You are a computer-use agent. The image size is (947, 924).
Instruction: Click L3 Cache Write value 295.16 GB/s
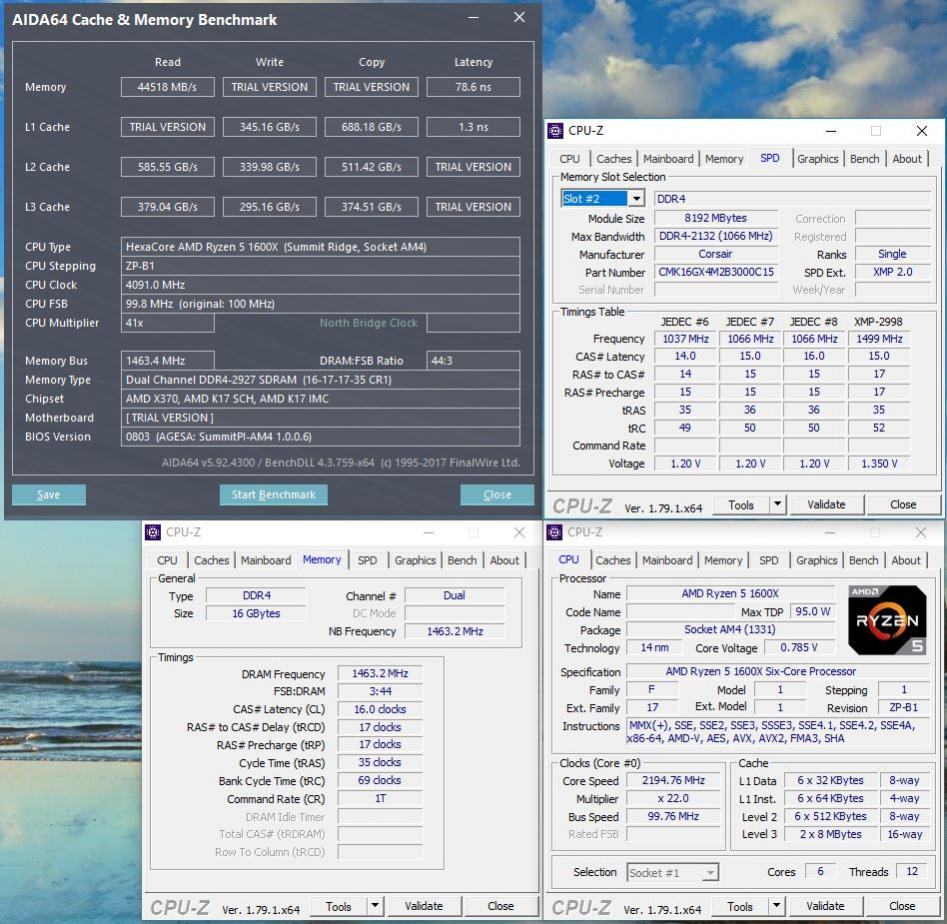click(269, 207)
